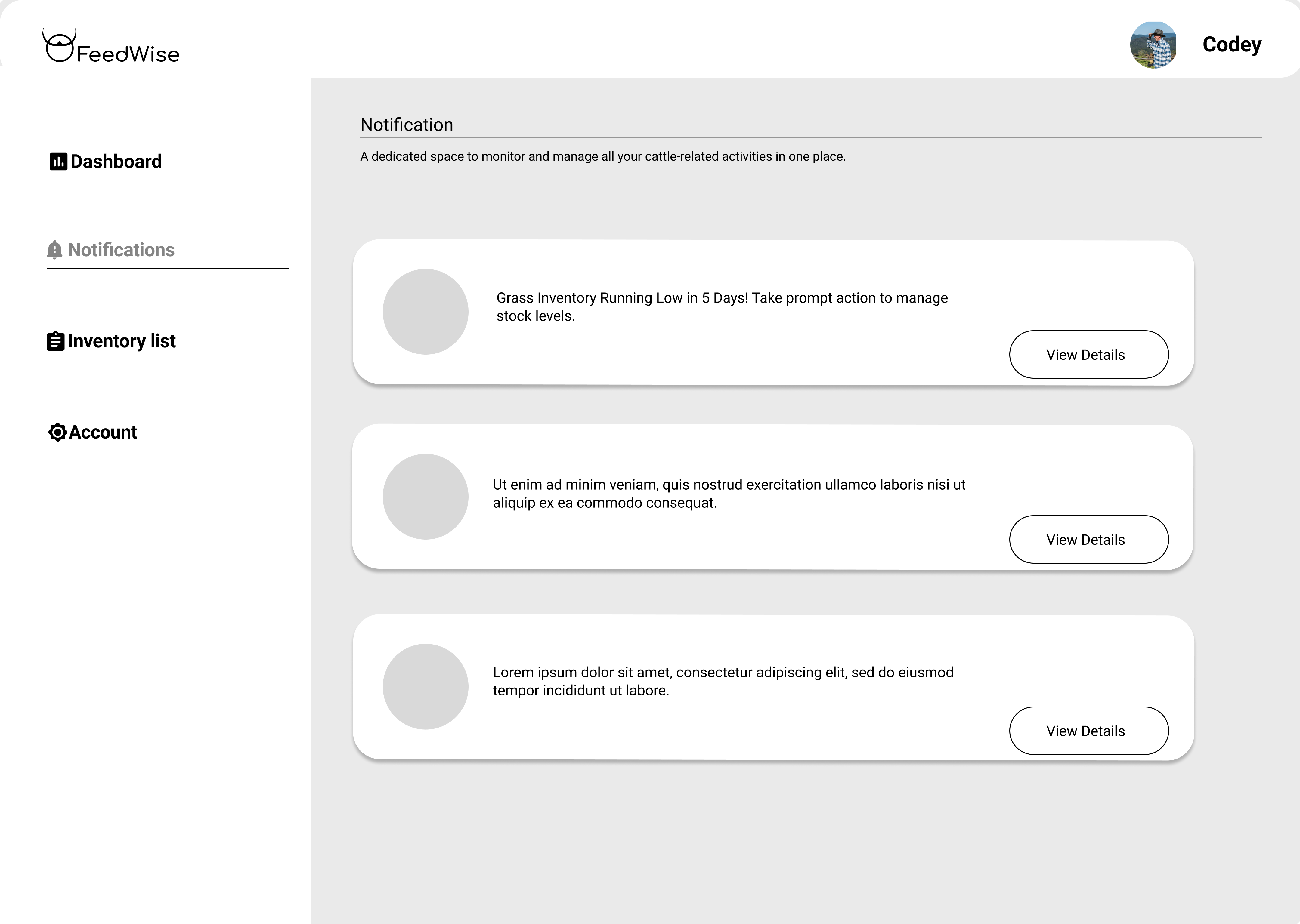Open the Dashboard menu item

(x=106, y=162)
